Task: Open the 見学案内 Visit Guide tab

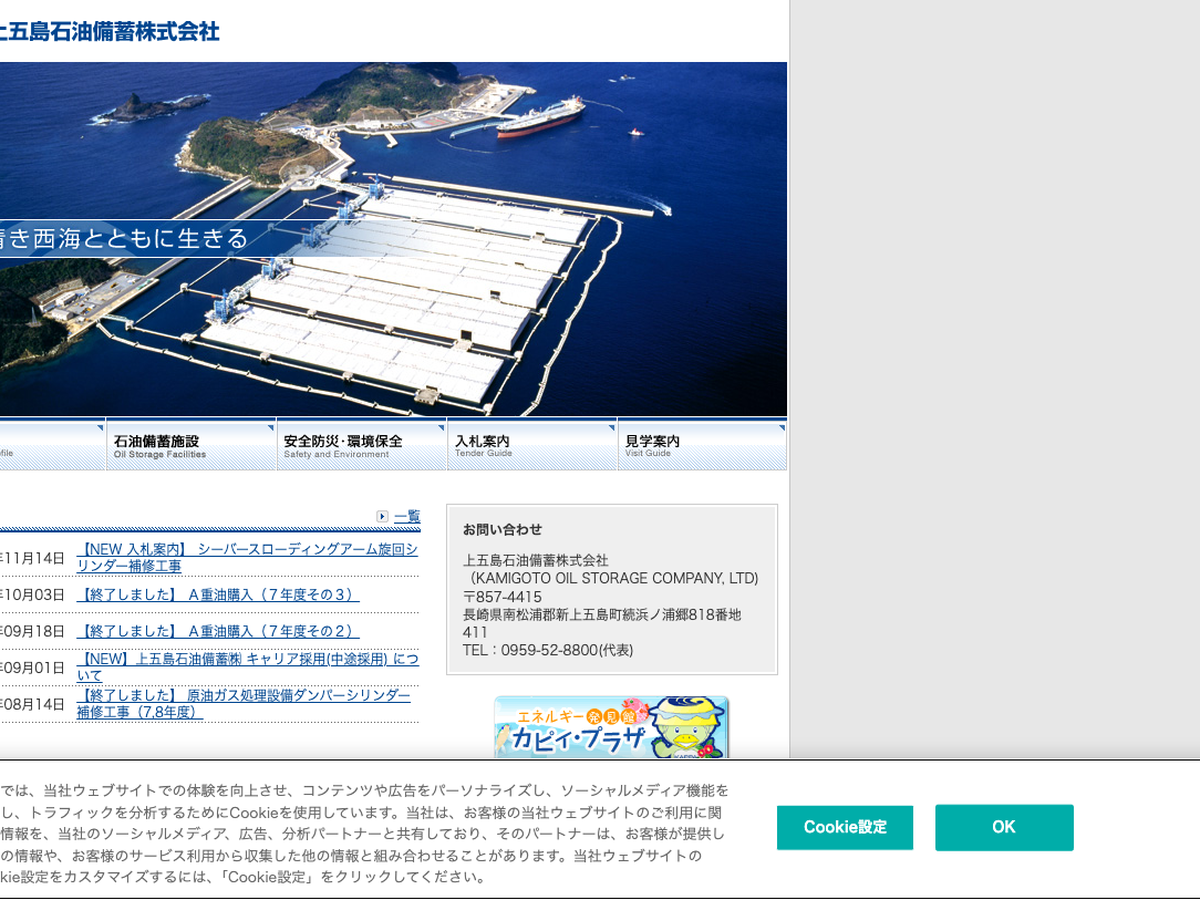Action: click(701, 445)
